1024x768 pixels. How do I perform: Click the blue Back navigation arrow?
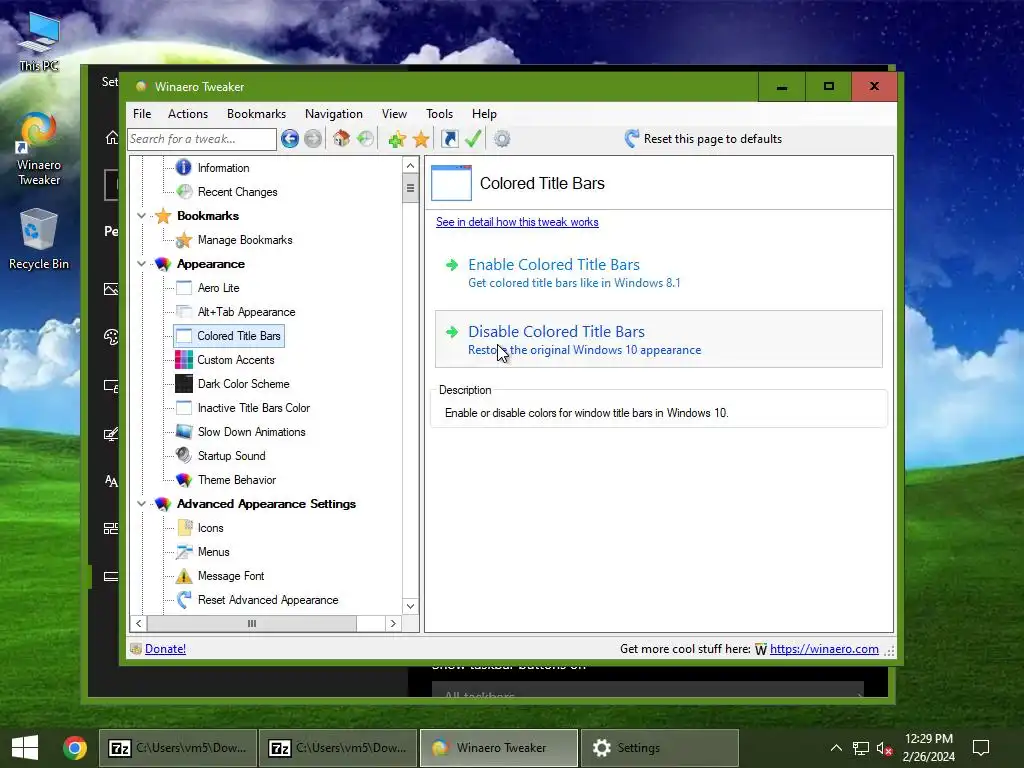[x=289, y=138]
